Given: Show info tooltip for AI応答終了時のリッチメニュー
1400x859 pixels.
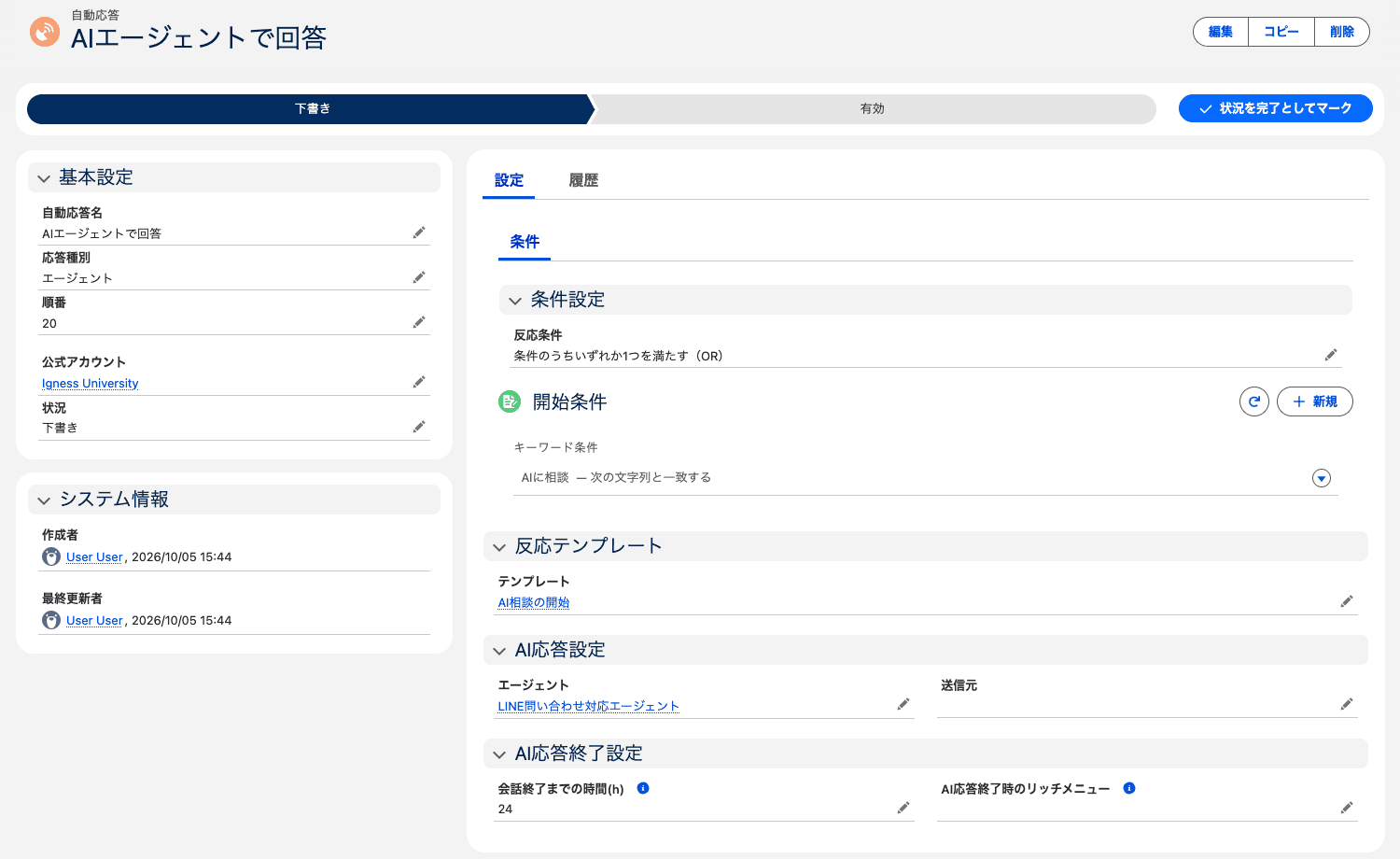Looking at the screenshot, I should [1129, 788].
